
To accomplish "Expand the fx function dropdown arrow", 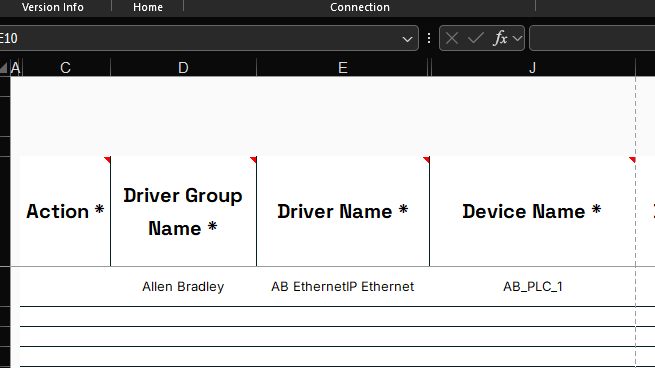I will tap(517, 38).
